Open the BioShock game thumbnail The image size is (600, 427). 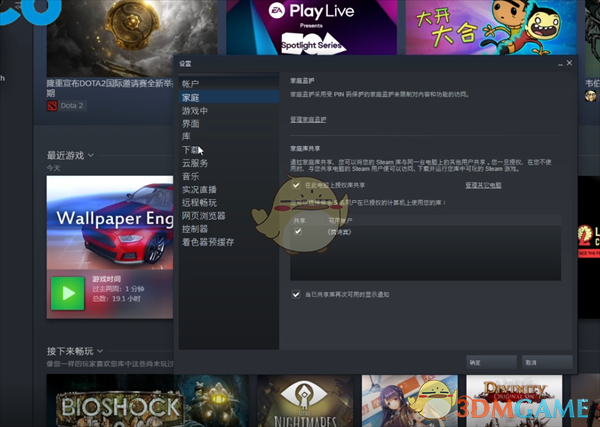point(148,401)
